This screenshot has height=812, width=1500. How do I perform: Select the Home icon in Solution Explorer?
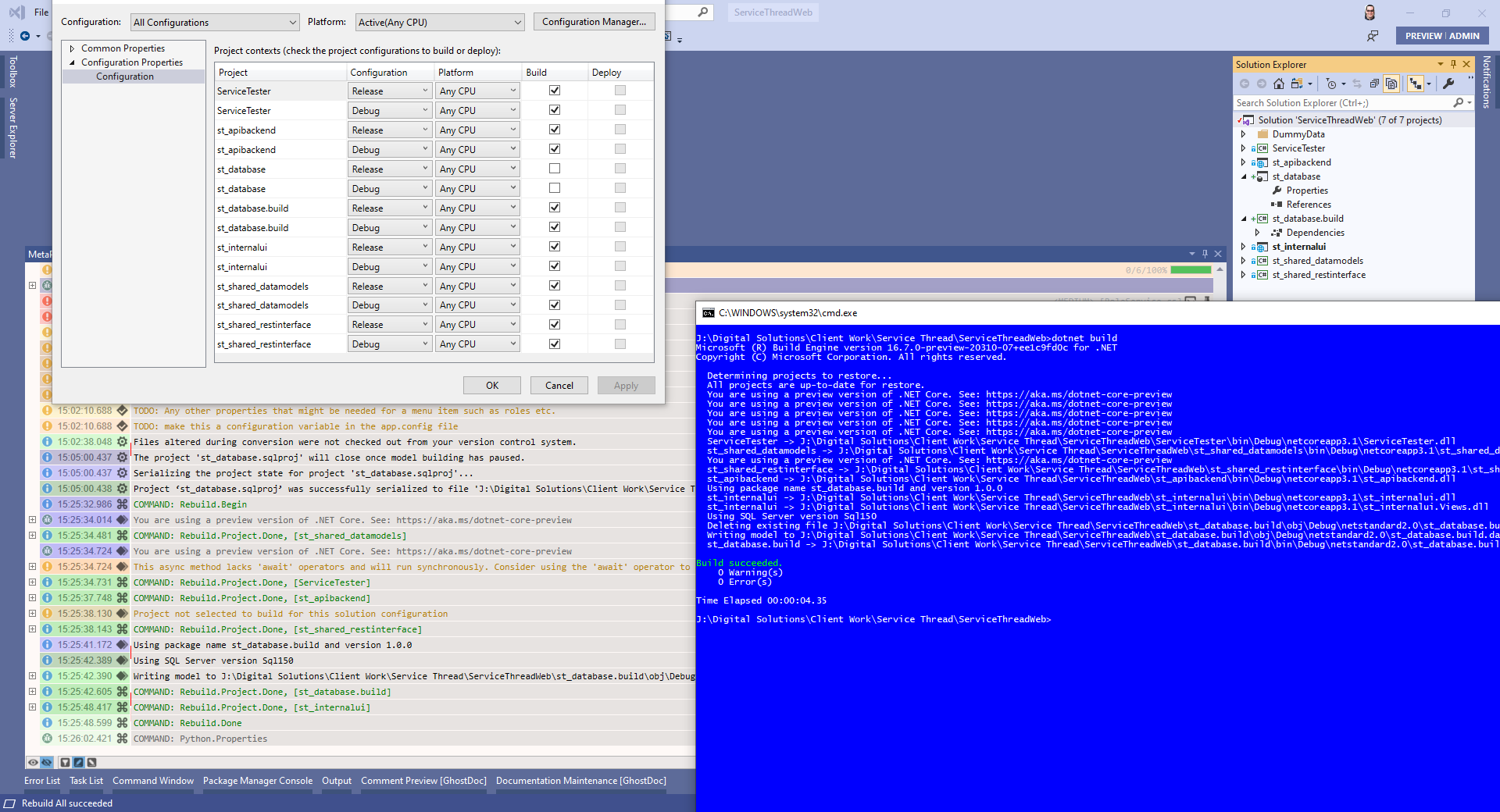(1278, 84)
